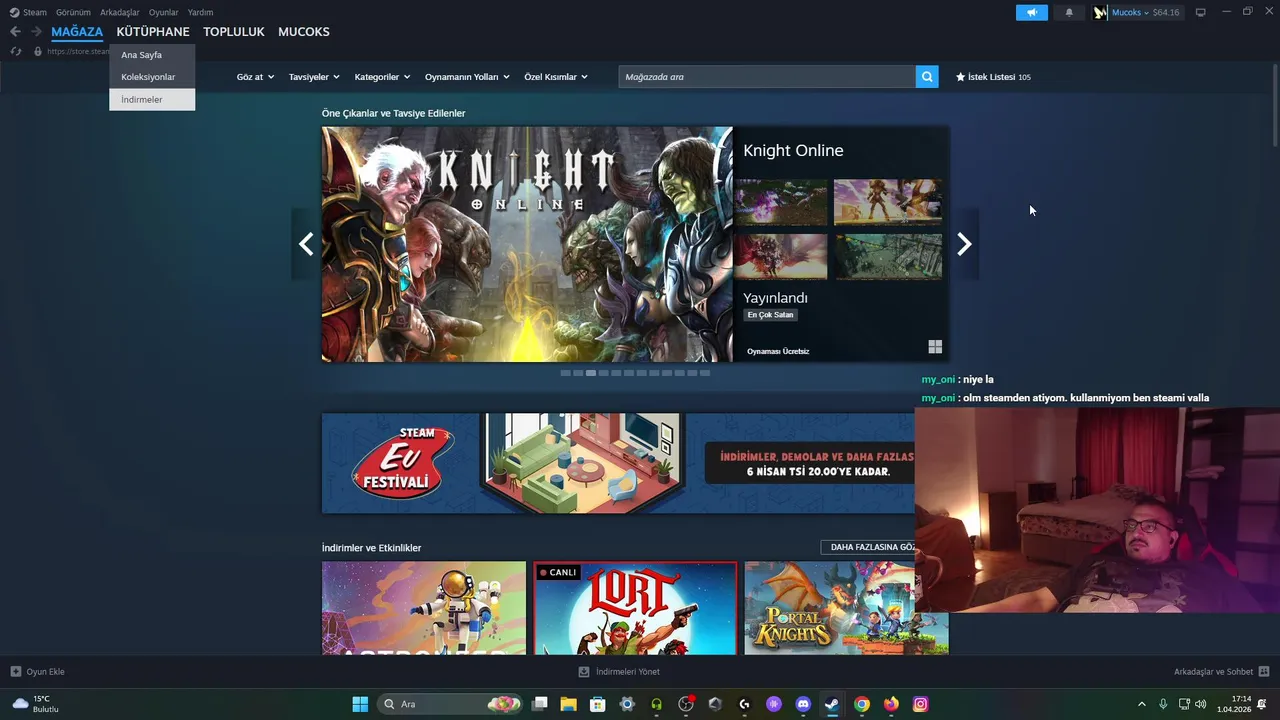
Task: Expand the Tavsiyeler dropdown
Action: (314, 77)
